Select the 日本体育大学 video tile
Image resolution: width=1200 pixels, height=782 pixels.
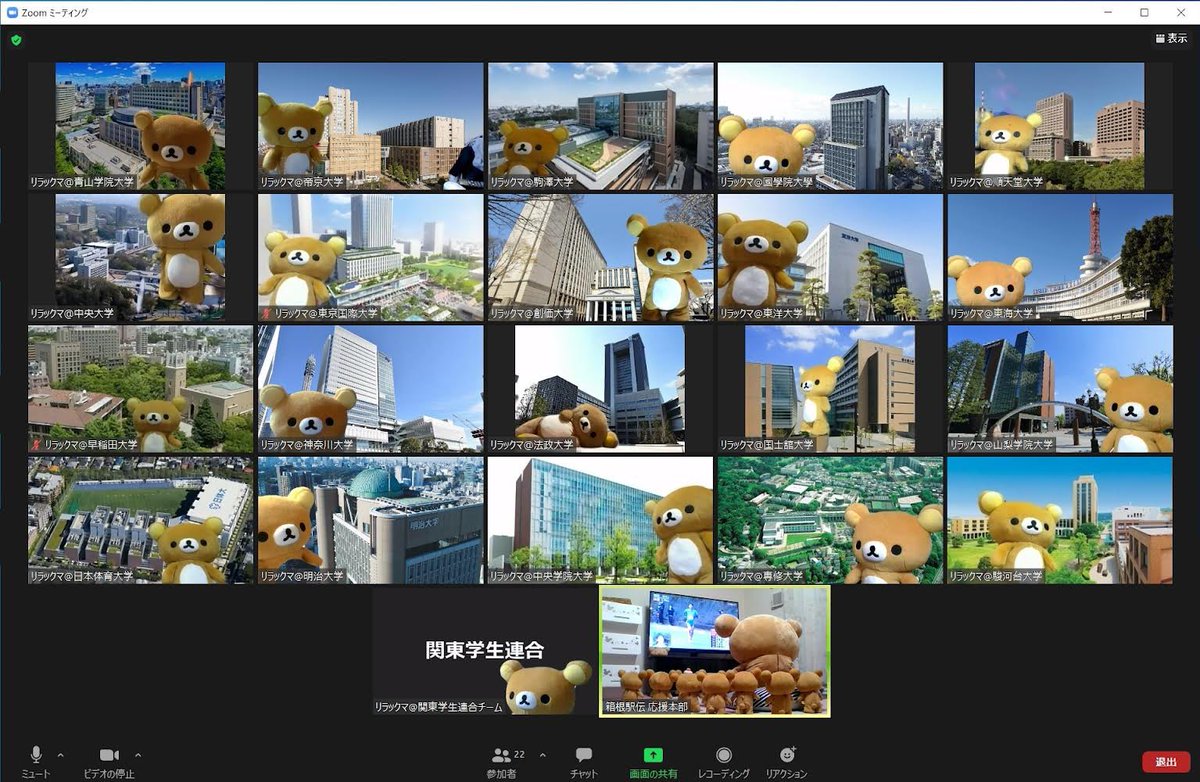tap(141, 520)
